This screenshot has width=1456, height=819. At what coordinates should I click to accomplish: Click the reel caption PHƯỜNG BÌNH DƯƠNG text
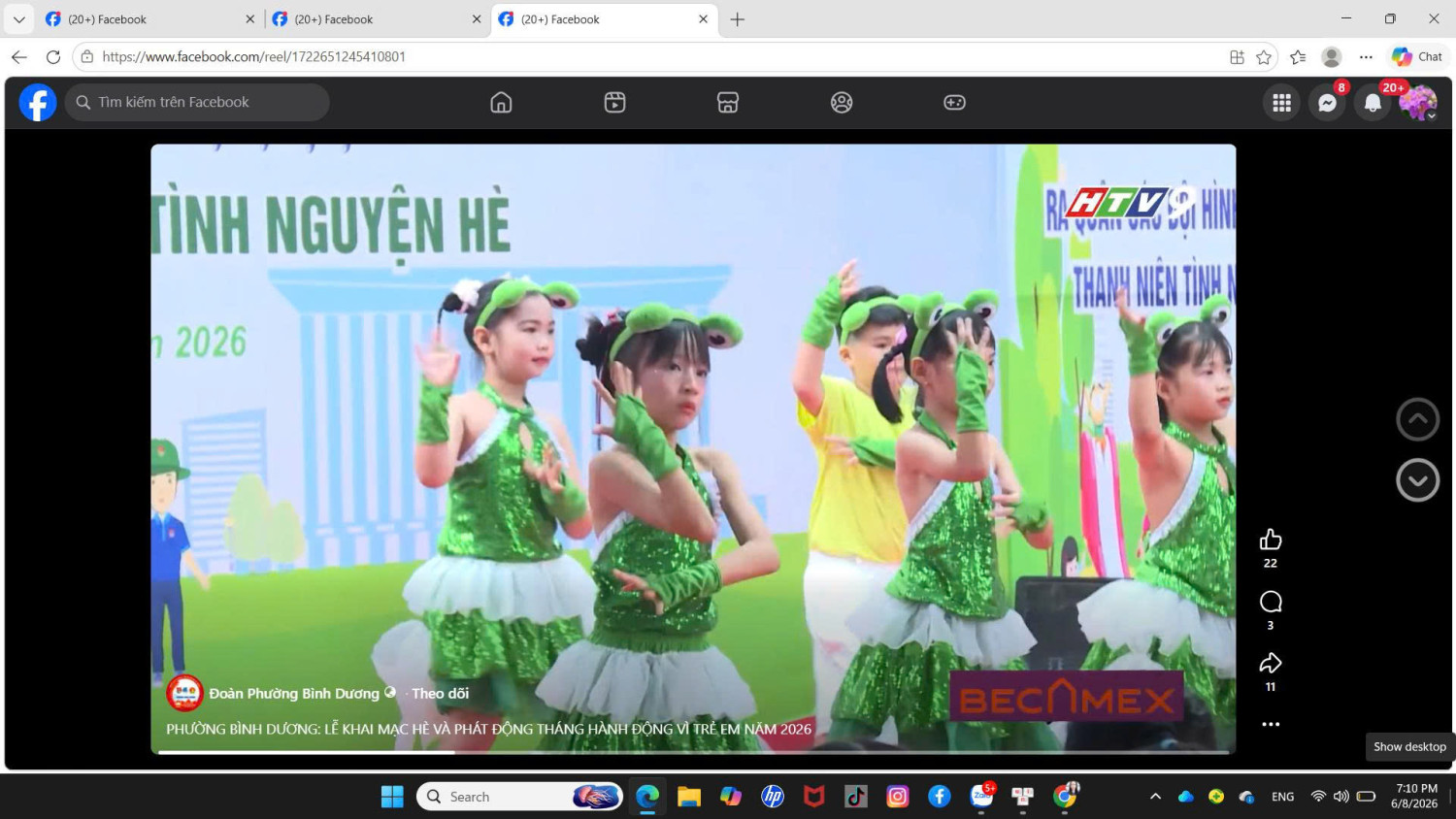click(488, 729)
